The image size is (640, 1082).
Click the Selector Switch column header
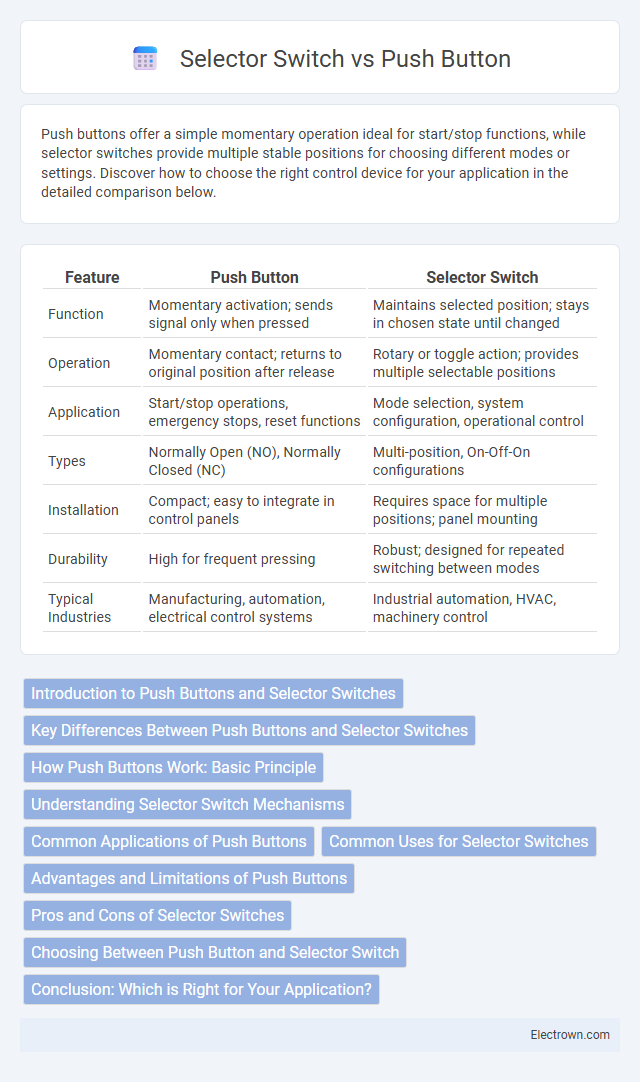coord(482,277)
